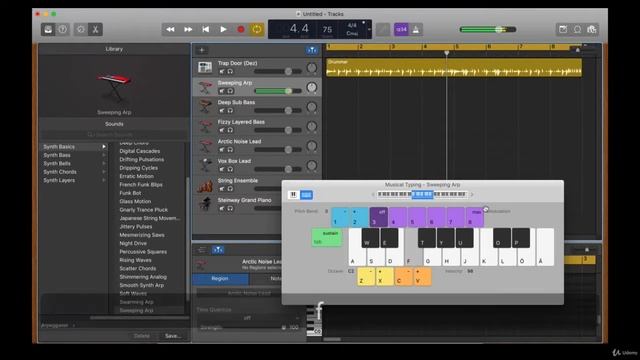Viewport: 640px width, 360px height.
Task: Choose the Smooth Synth Arp sound
Action: (x=142, y=285)
